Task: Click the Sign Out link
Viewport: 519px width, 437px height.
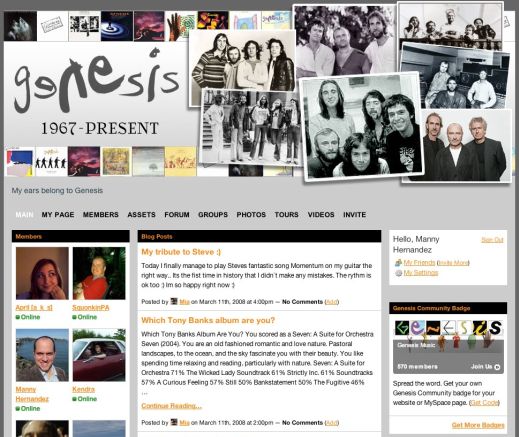Action: [x=492, y=240]
